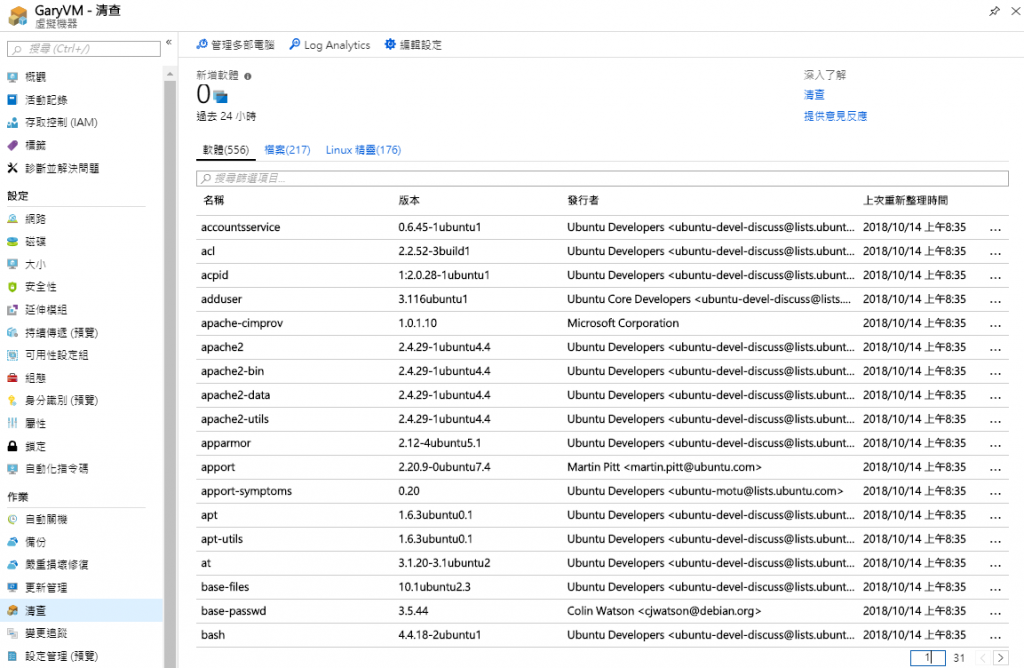
Task: Open the ellipsis menu for apport row
Action: click(x=995, y=468)
